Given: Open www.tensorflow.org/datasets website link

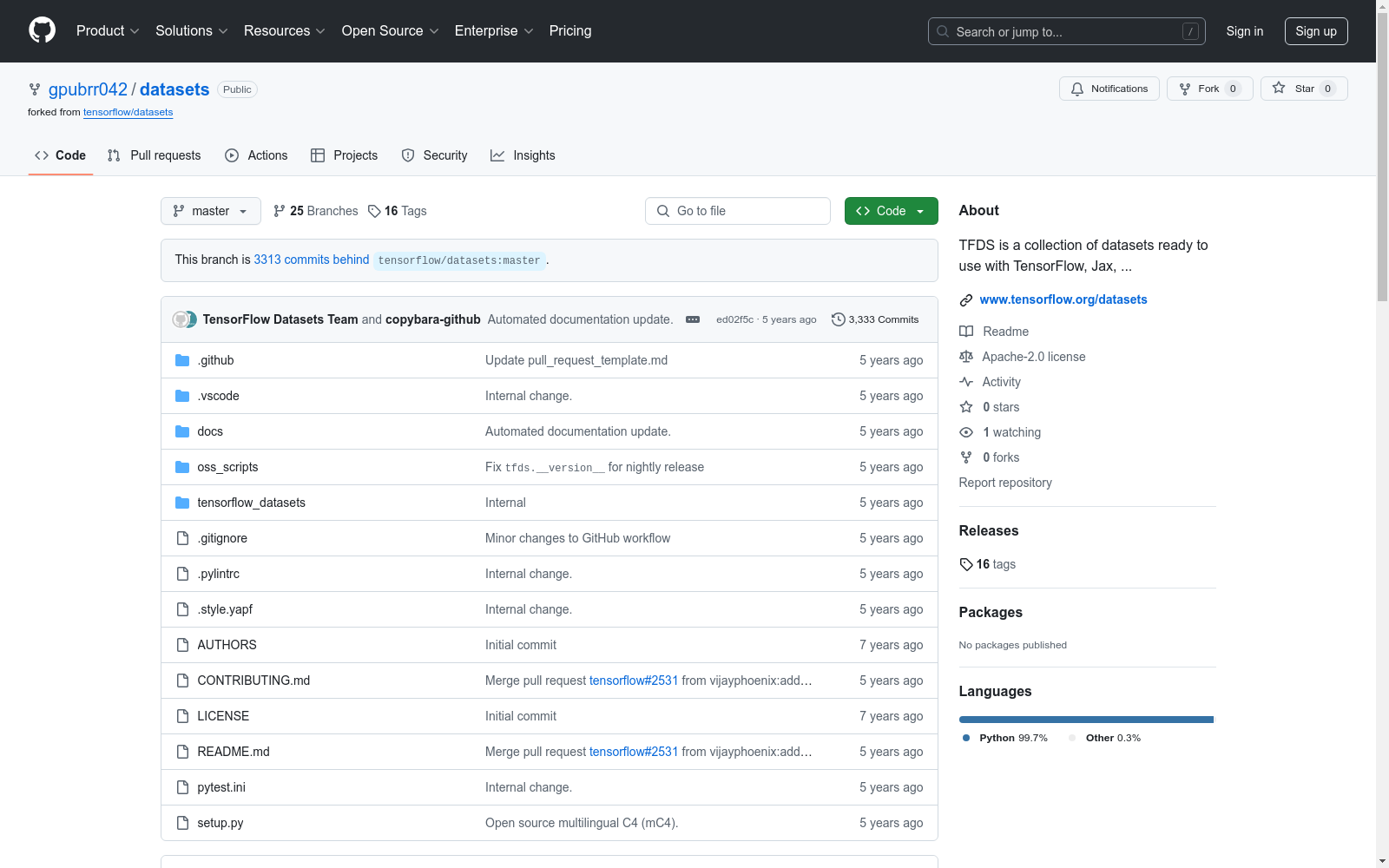Looking at the screenshot, I should [x=1063, y=299].
